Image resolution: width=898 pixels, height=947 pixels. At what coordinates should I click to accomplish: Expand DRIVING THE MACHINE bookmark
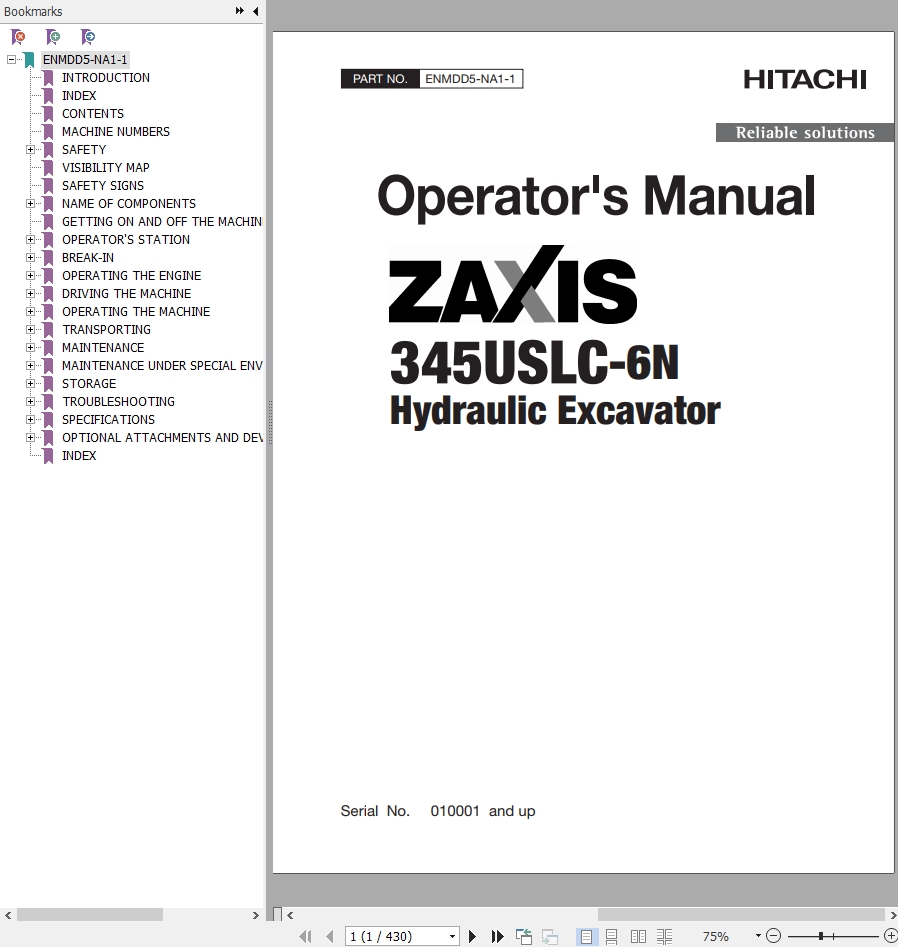point(30,294)
